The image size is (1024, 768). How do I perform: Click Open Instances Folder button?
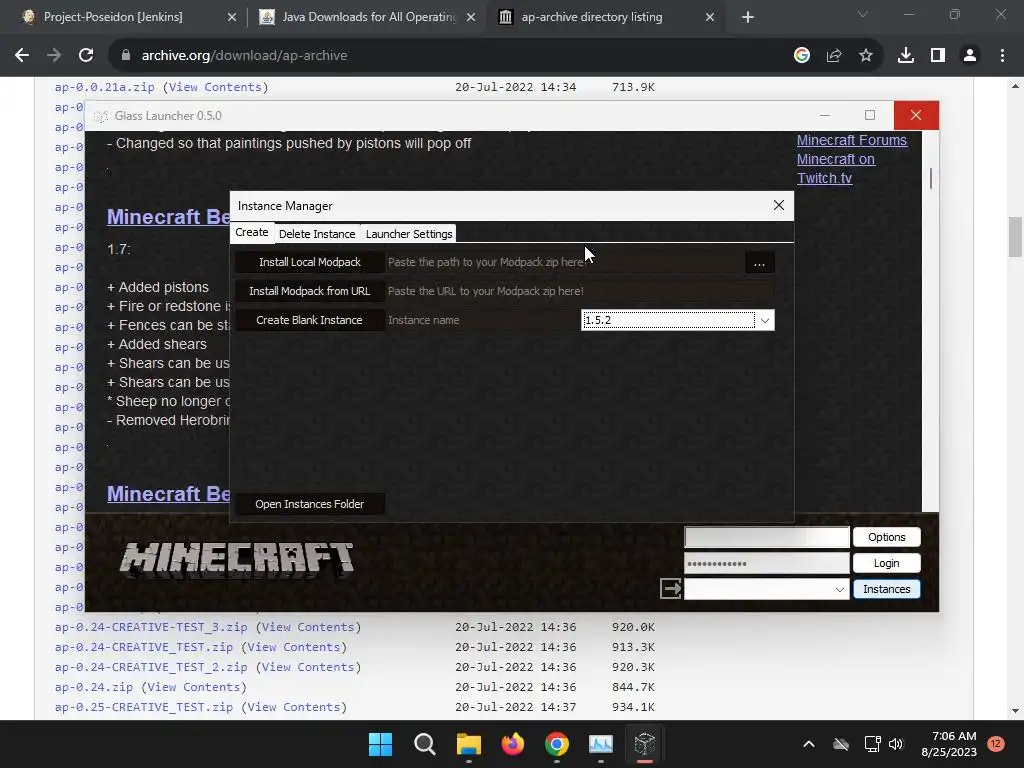coord(310,504)
